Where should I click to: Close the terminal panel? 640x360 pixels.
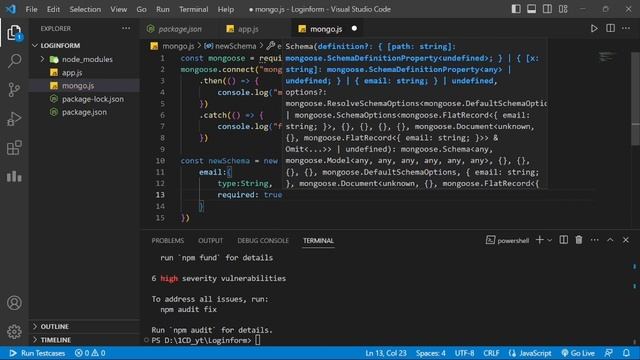pos(626,240)
